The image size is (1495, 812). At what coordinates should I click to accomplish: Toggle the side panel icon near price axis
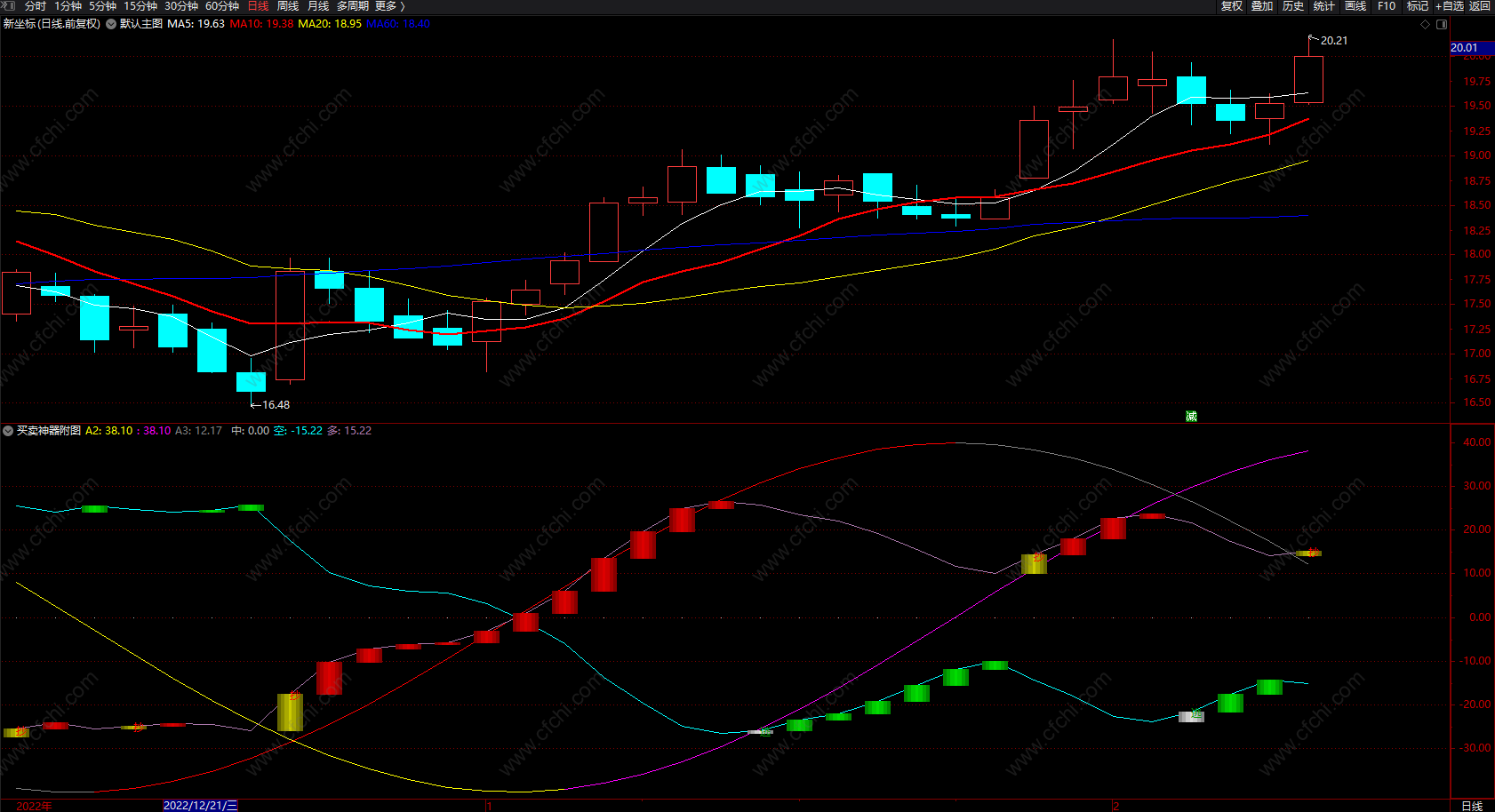click(1442, 25)
